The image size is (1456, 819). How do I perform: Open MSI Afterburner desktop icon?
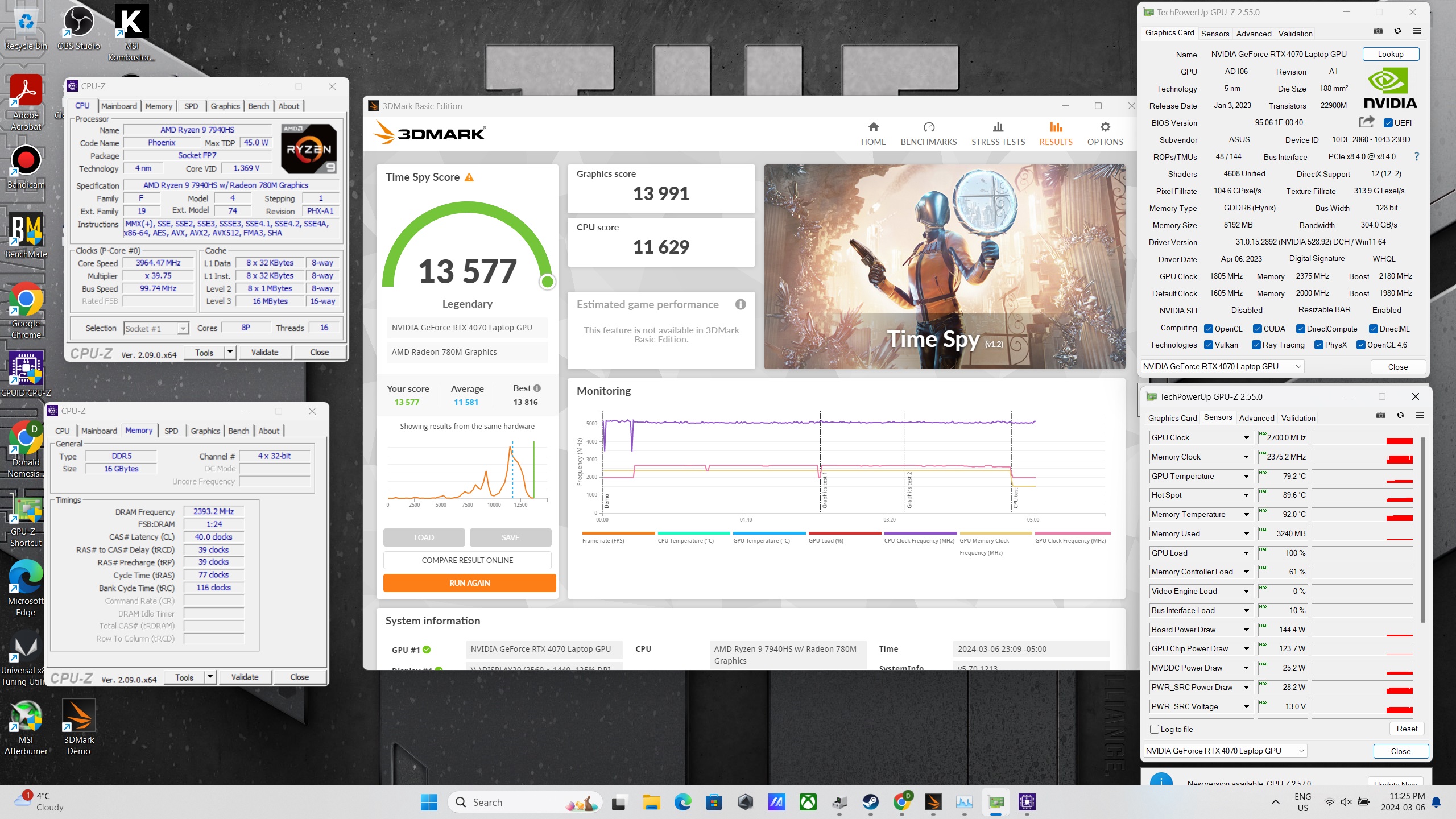point(26,727)
